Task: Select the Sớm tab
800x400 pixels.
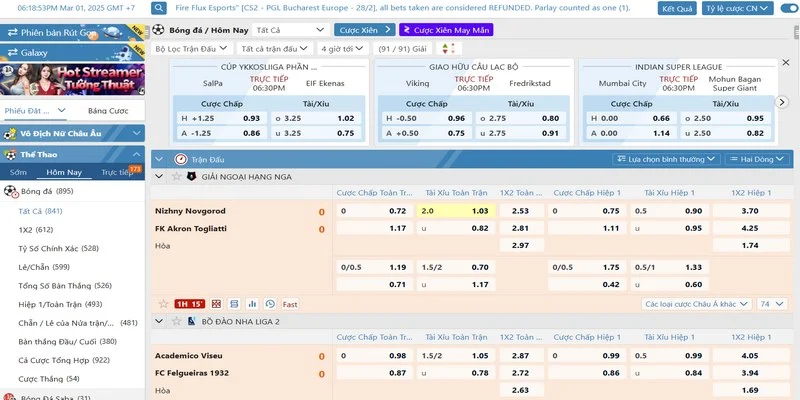Action: 18,172
